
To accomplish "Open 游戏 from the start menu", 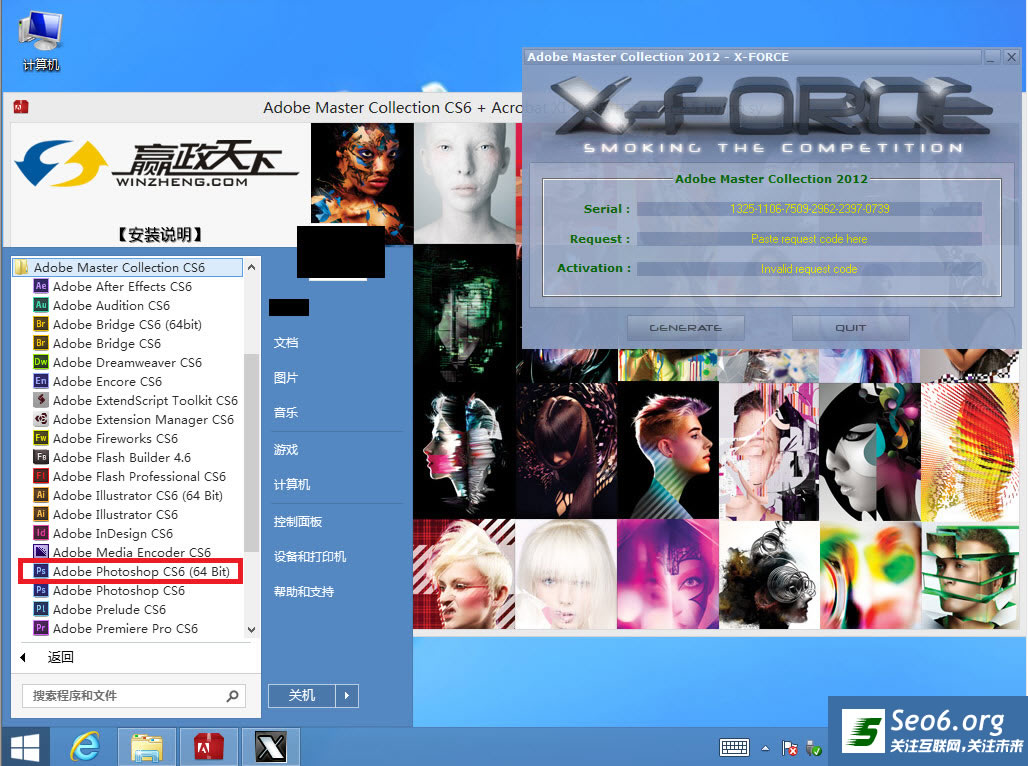I will coord(286,449).
